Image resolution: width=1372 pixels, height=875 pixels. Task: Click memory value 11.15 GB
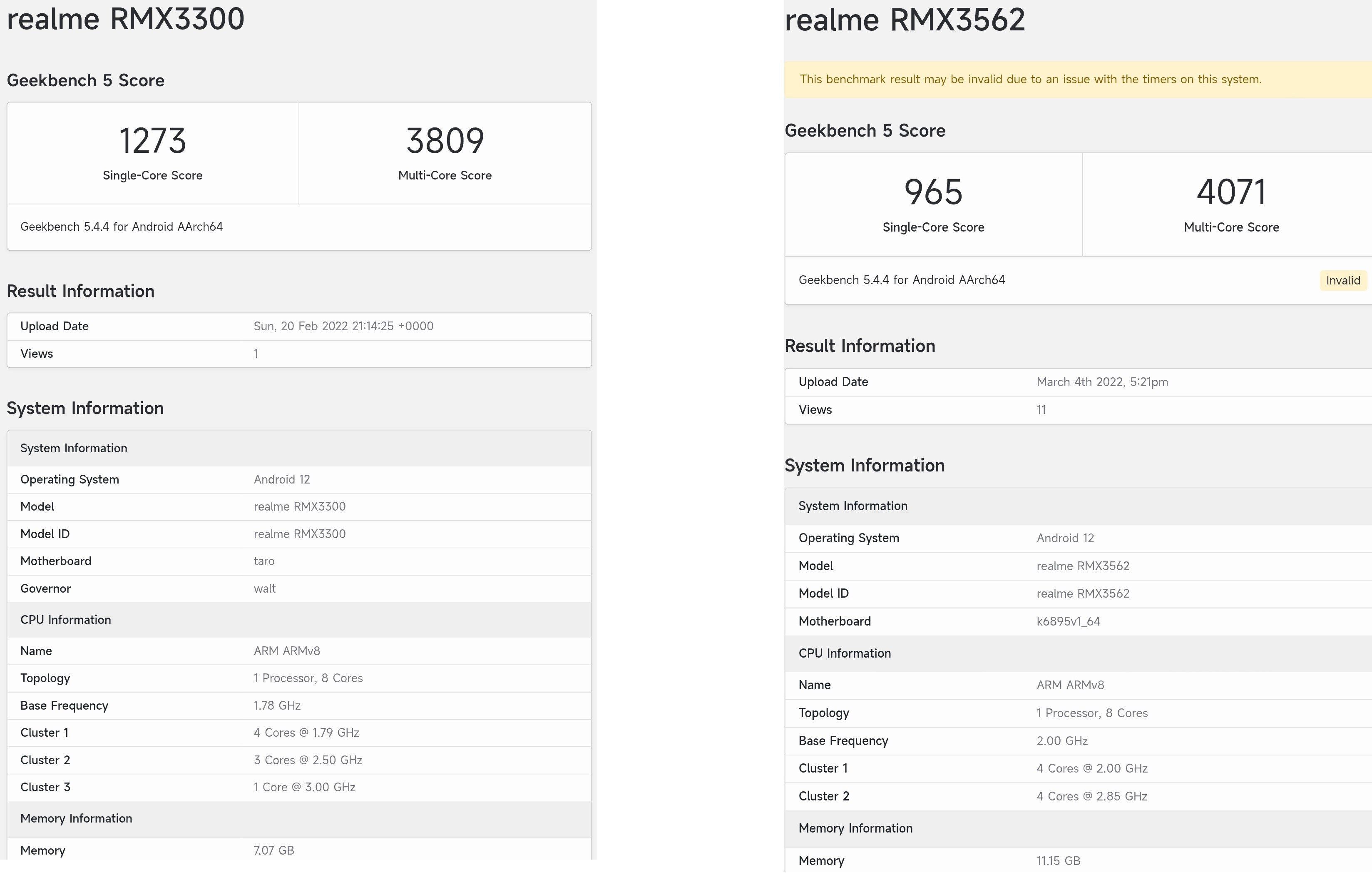[1058, 861]
